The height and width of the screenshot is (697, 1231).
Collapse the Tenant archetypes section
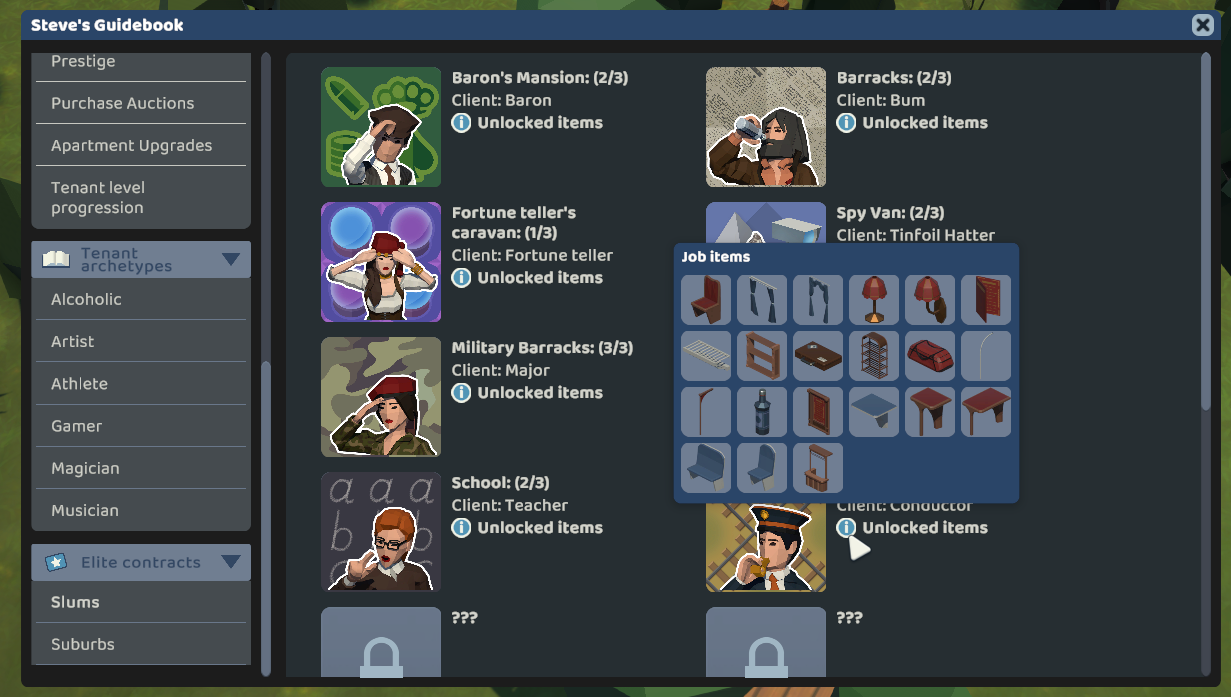(231, 260)
